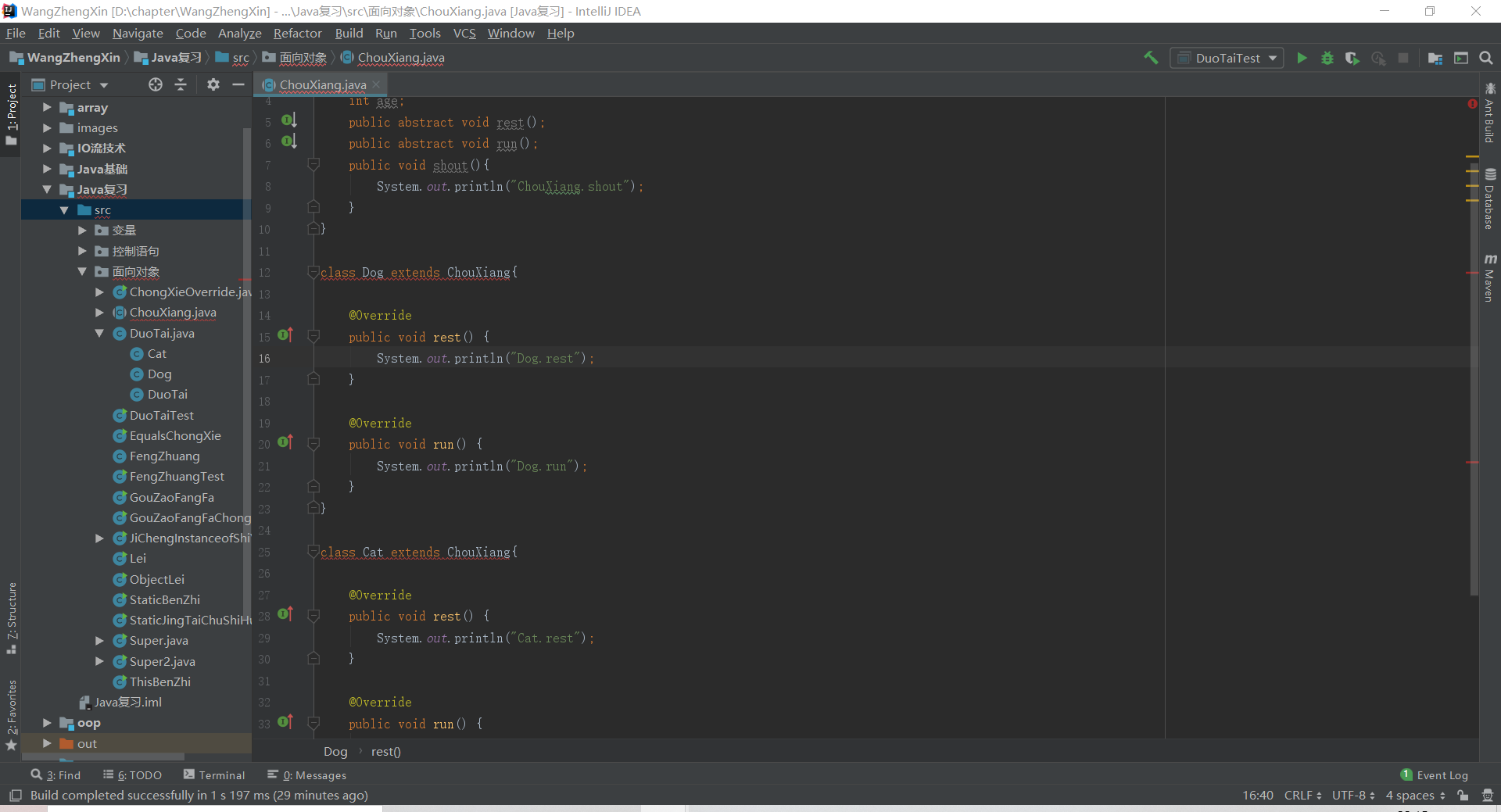
Task: Toggle the 2: Favorites tool window
Action: 11,714
